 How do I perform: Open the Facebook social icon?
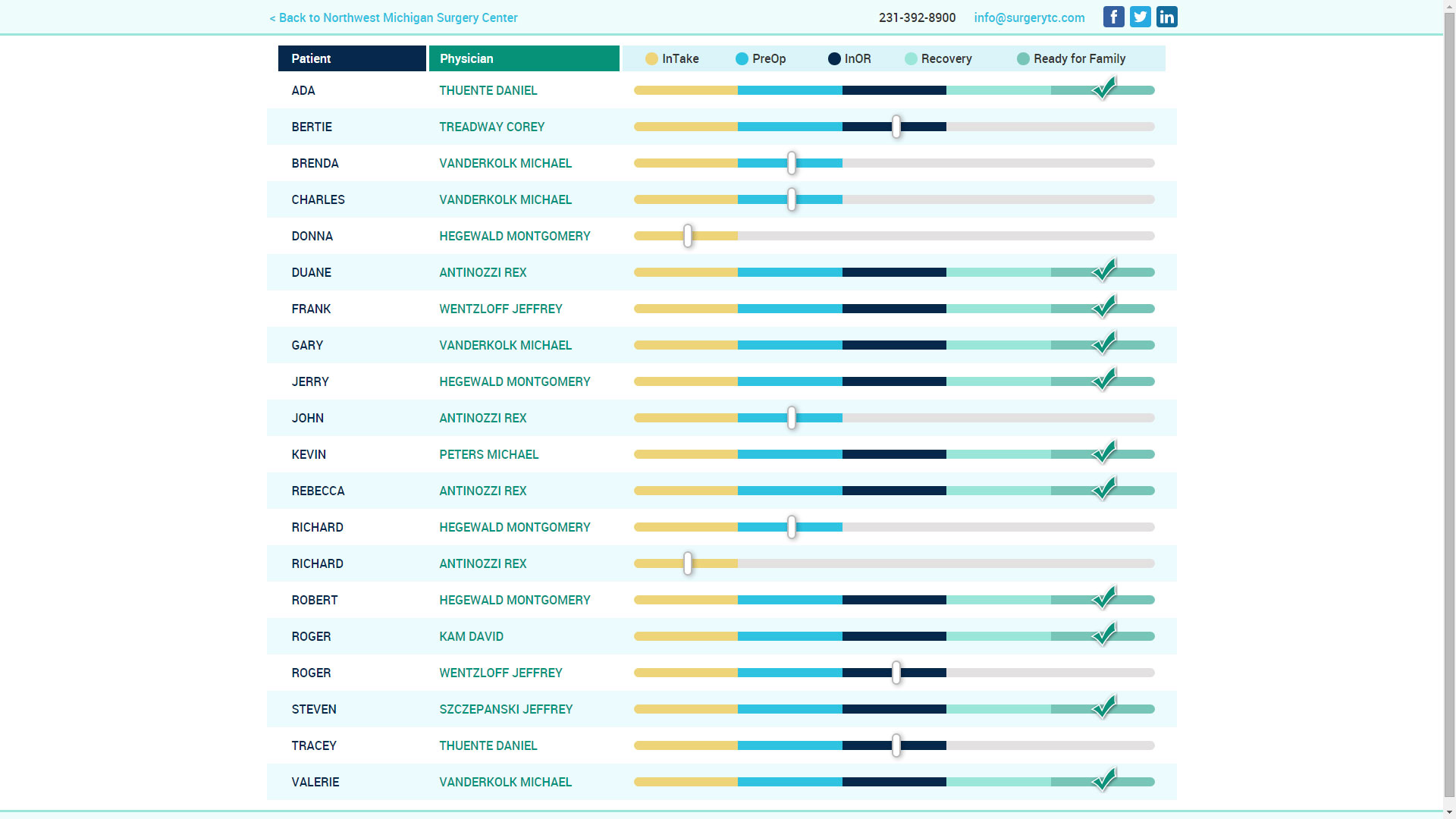tap(1113, 17)
